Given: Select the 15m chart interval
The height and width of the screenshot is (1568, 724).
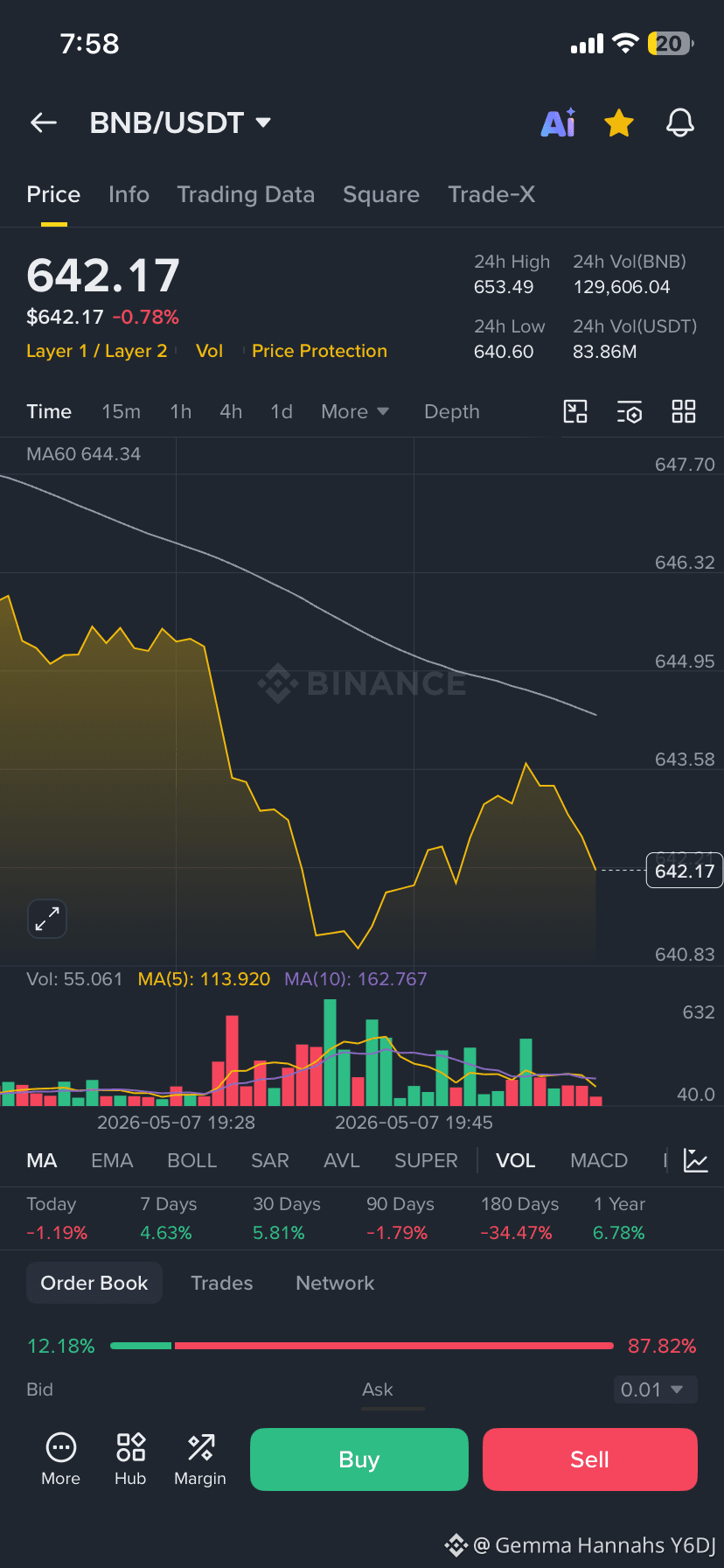Looking at the screenshot, I should pos(121,411).
